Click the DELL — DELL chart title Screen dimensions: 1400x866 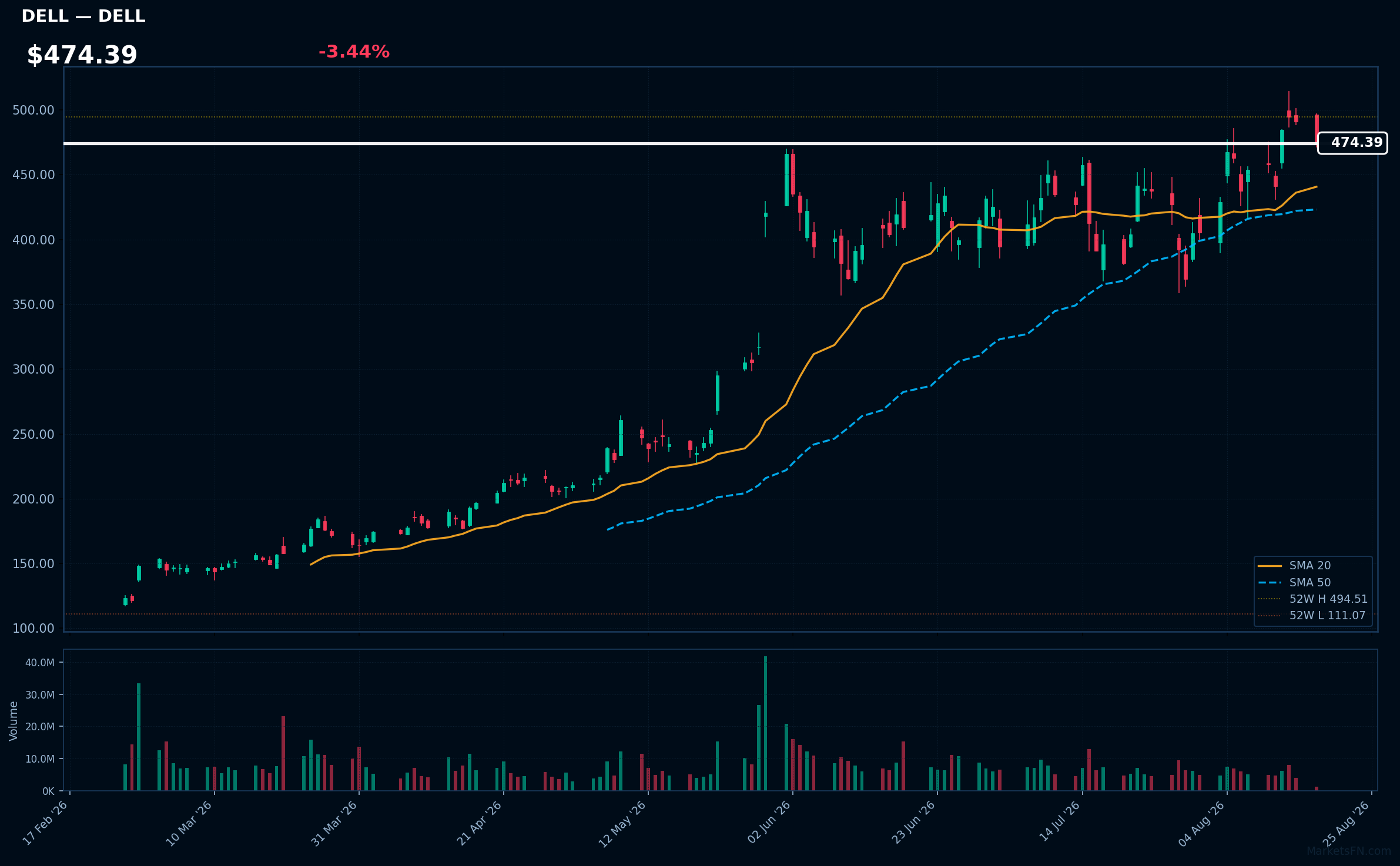(x=83, y=16)
